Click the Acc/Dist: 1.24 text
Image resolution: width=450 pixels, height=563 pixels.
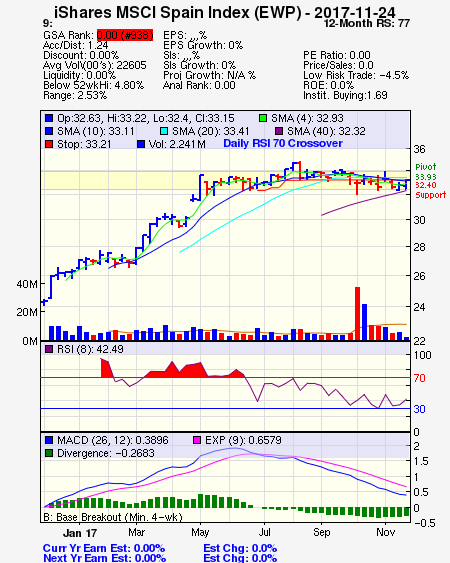[x=75, y=45]
